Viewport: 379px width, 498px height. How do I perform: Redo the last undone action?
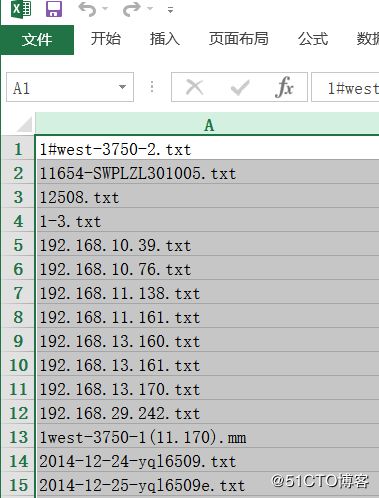tap(132, 9)
